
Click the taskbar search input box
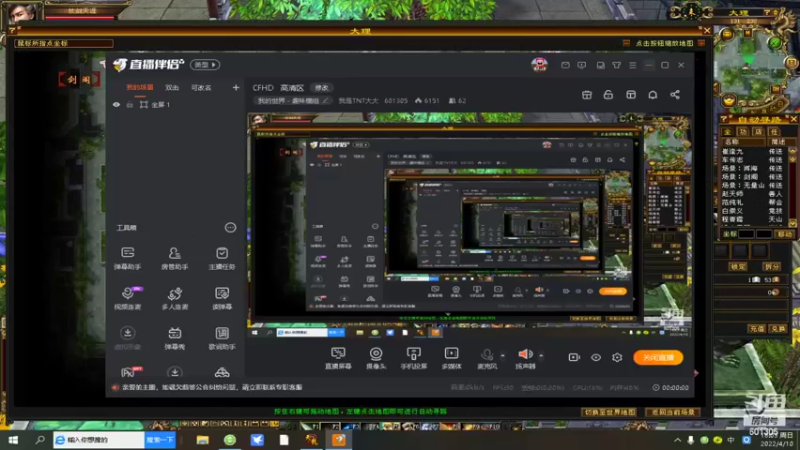pyautogui.click(x=99, y=439)
